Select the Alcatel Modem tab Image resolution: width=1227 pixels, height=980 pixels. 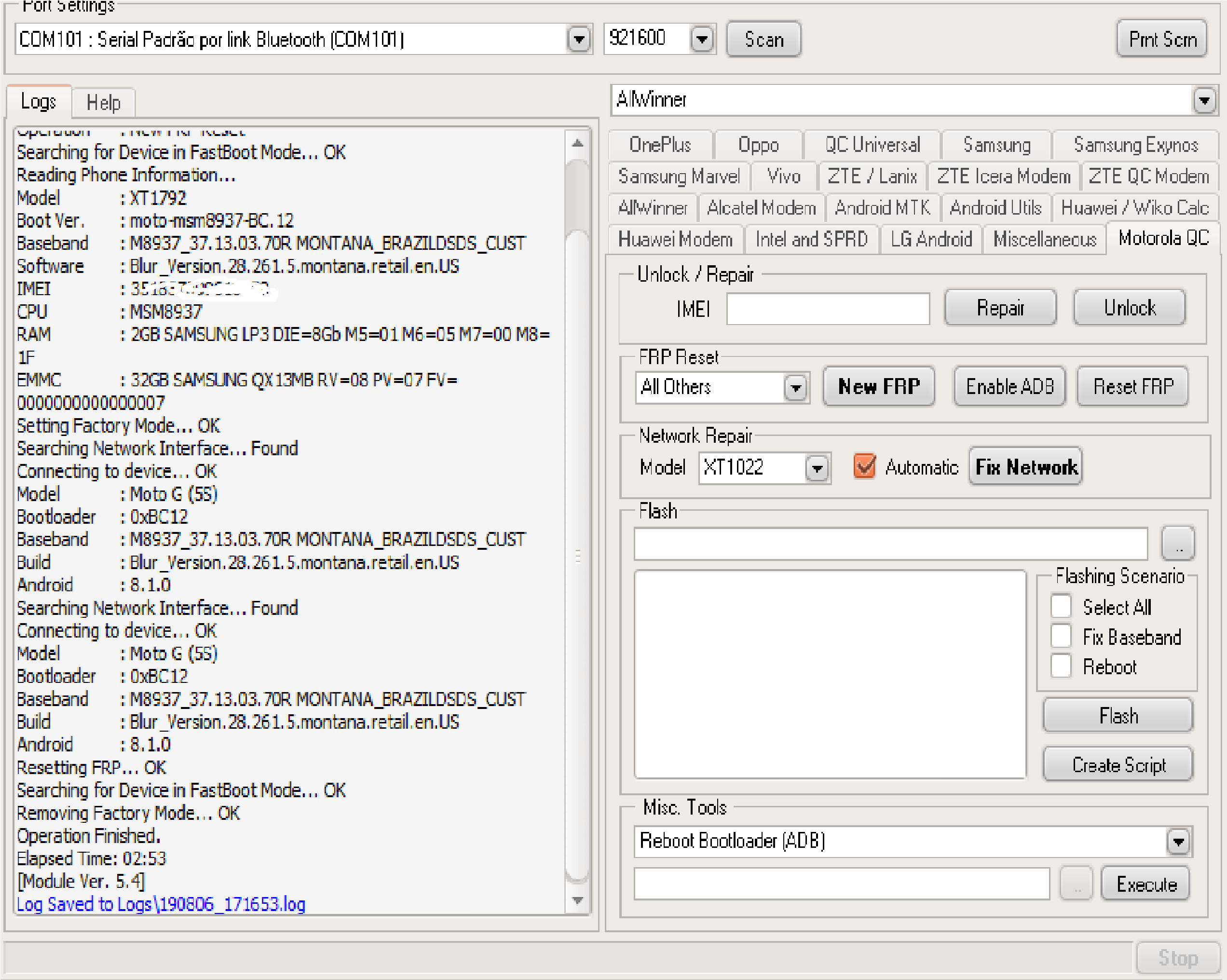[x=762, y=208]
